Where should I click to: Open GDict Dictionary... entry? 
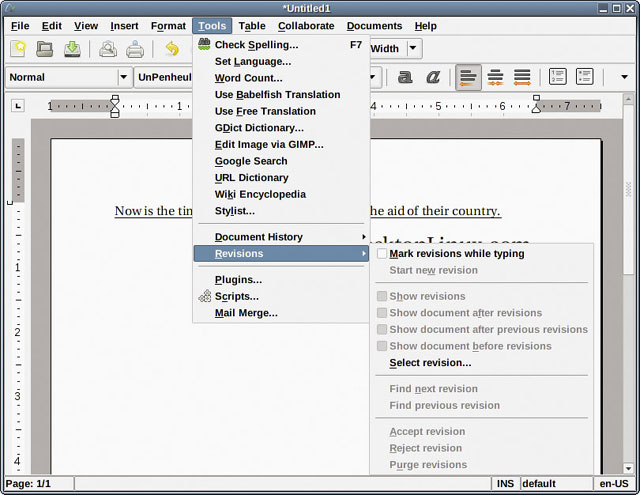281,128
